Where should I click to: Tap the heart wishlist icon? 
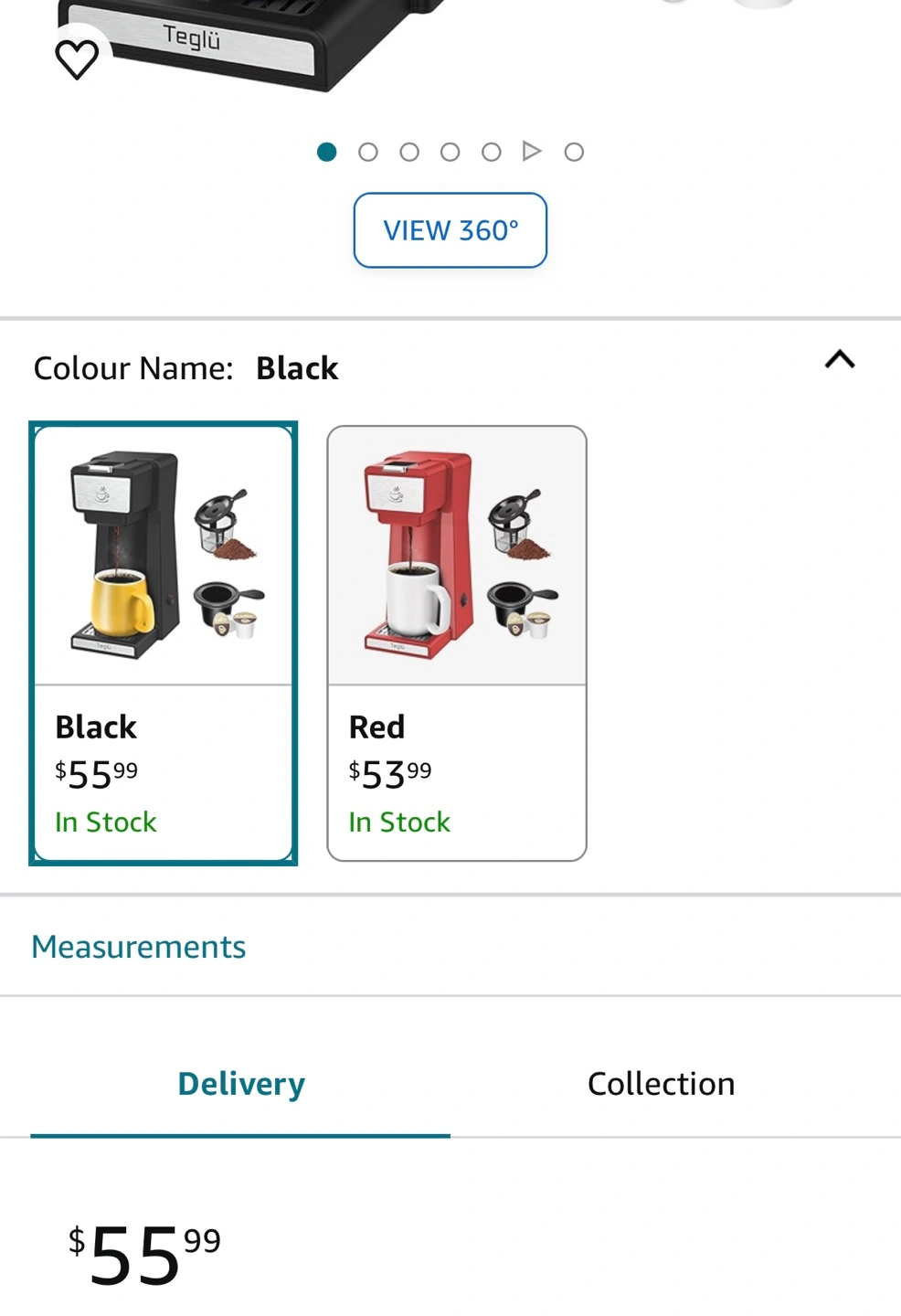click(x=77, y=59)
